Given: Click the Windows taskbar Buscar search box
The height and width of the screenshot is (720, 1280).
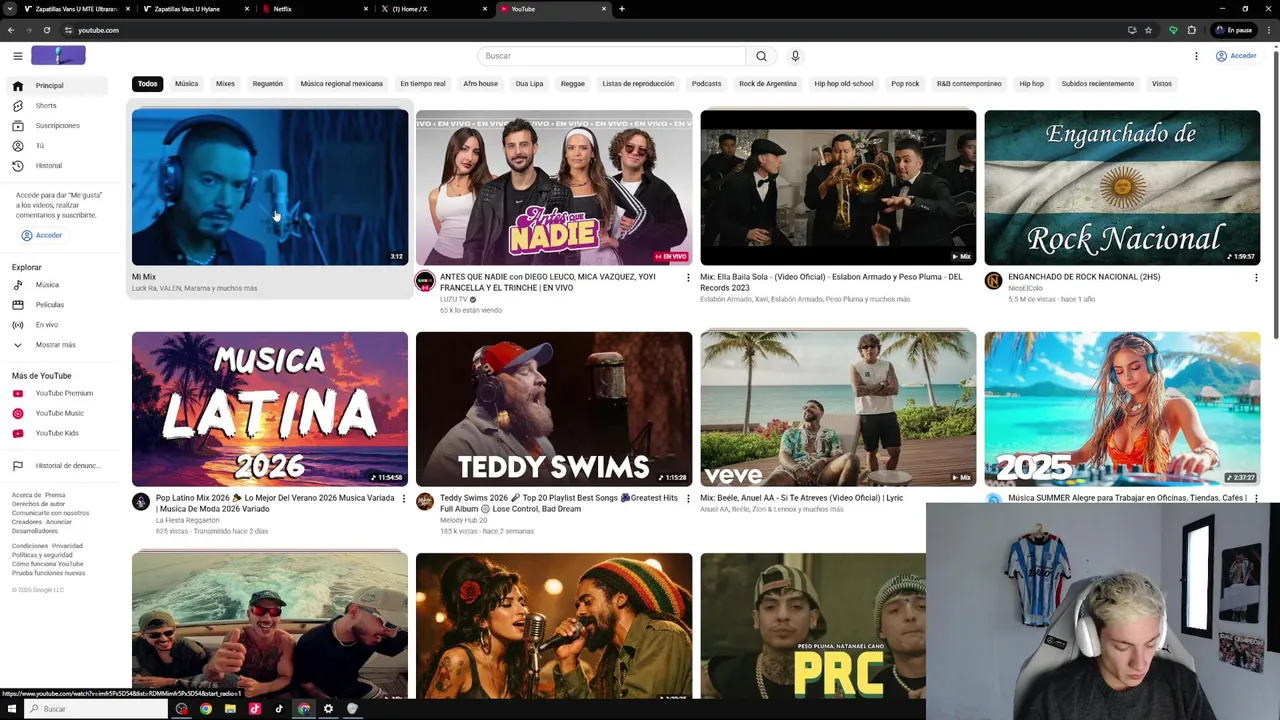Looking at the screenshot, I should click(97, 709).
